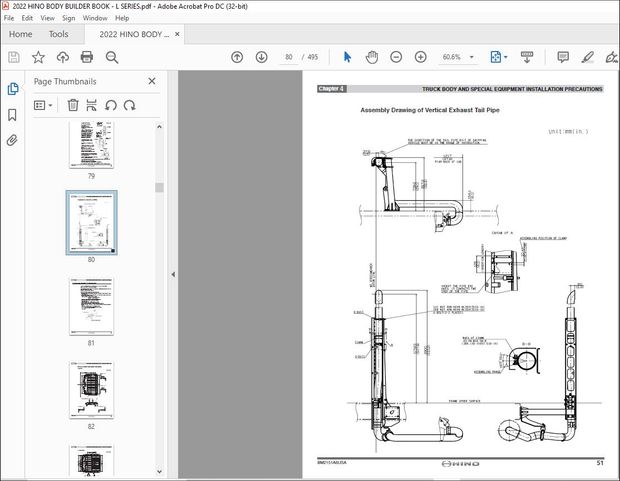Switch to the Tools tab
The image size is (620, 481).
(x=58, y=34)
